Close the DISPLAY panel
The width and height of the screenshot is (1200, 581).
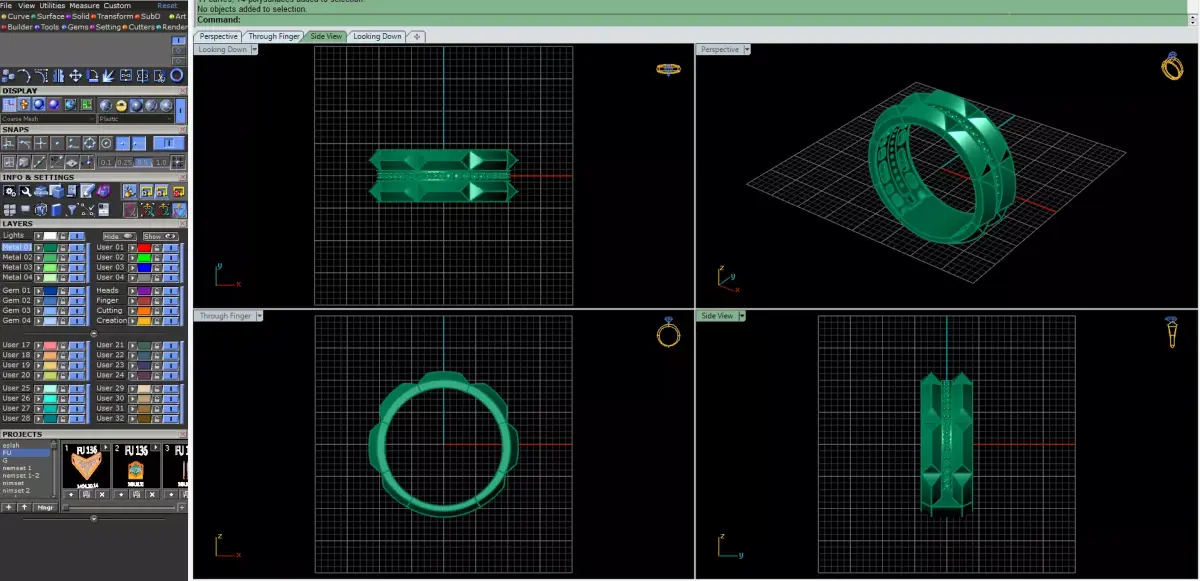pyautogui.click(x=182, y=91)
